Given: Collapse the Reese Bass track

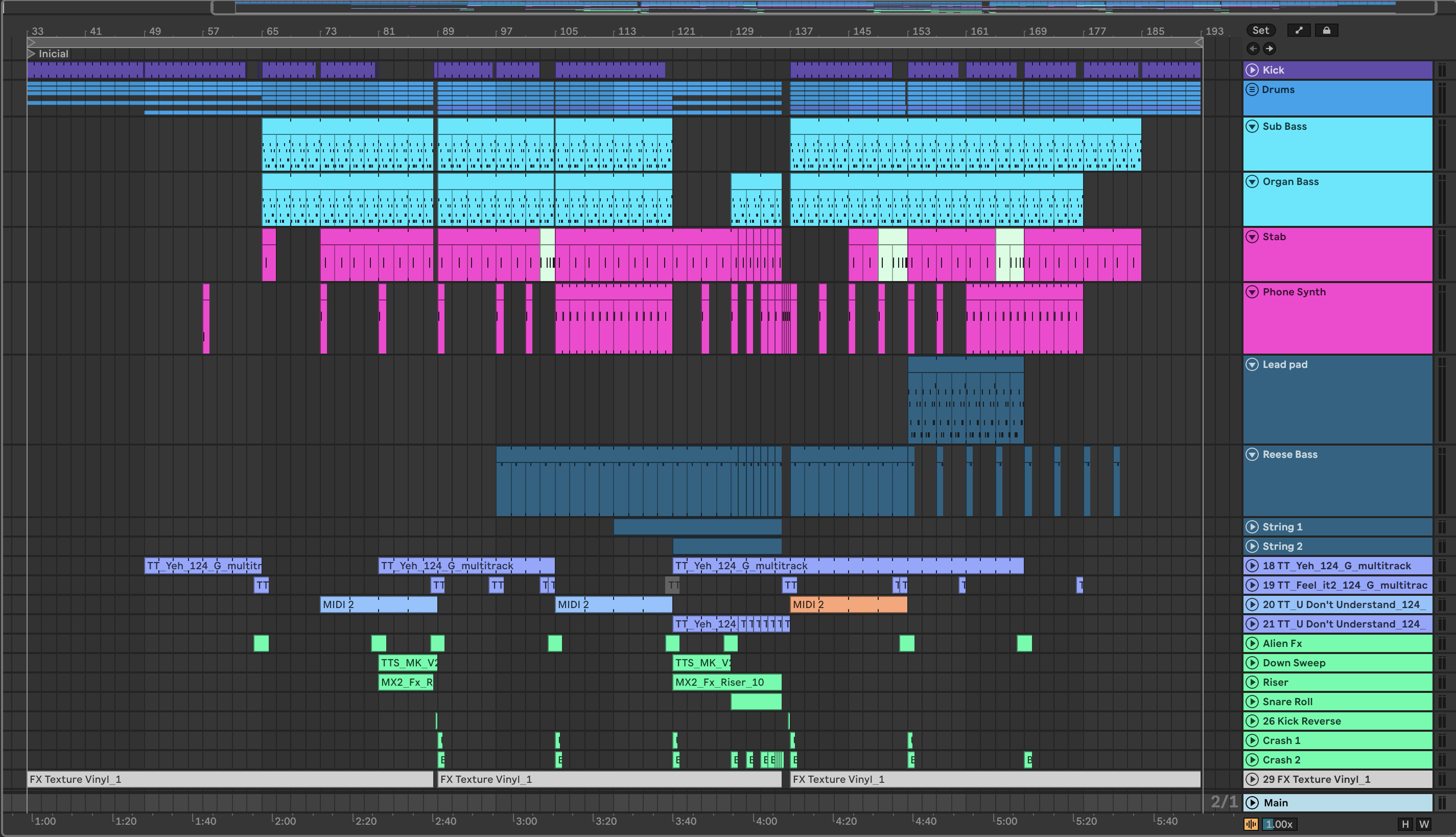Looking at the screenshot, I should tap(1252, 455).
